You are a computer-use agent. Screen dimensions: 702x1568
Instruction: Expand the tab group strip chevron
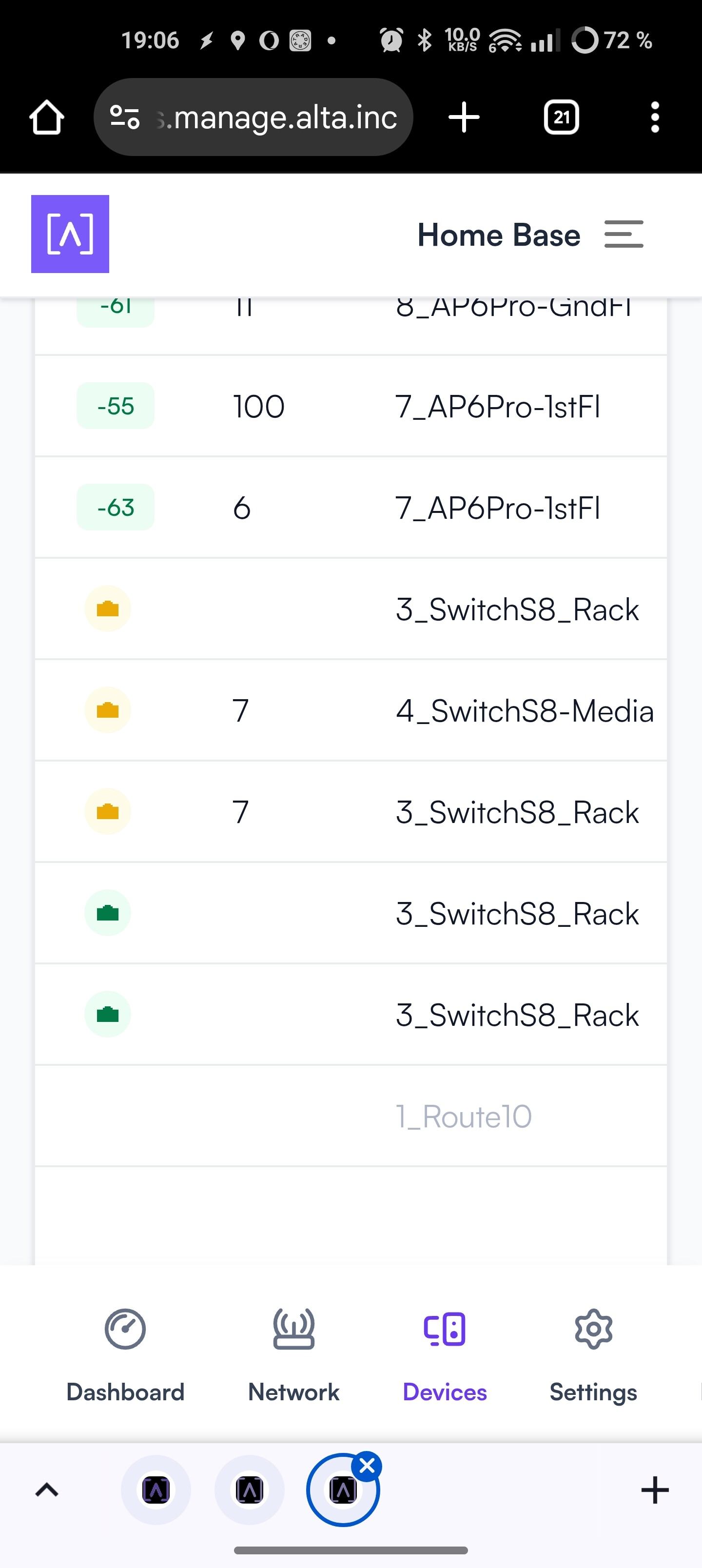[47, 1490]
